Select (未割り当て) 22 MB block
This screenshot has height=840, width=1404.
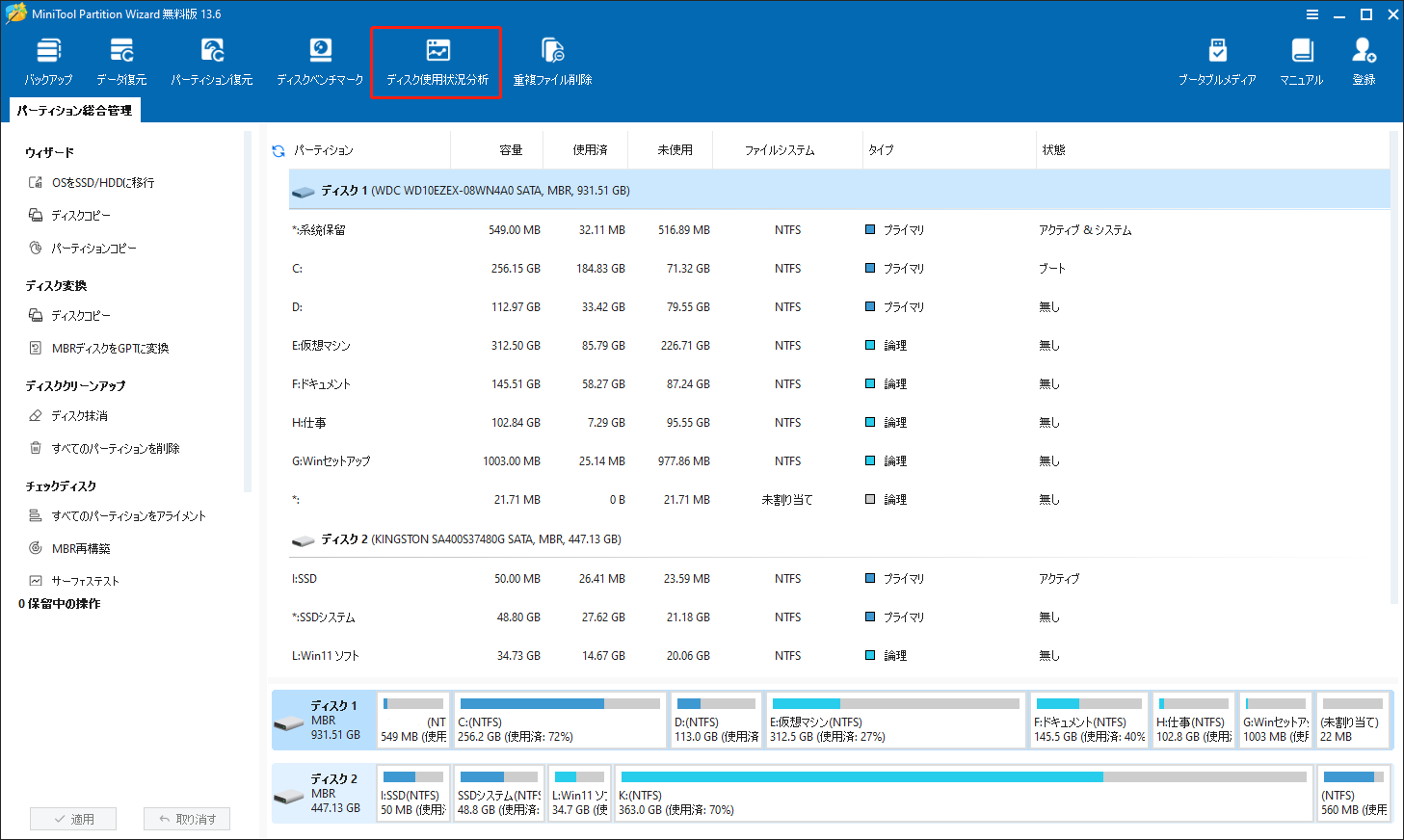click(1353, 720)
